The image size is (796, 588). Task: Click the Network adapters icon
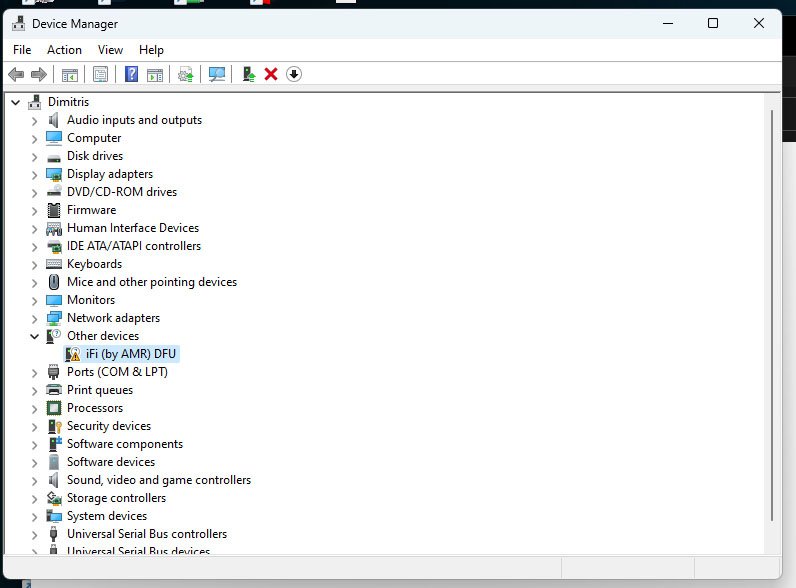(x=54, y=318)
